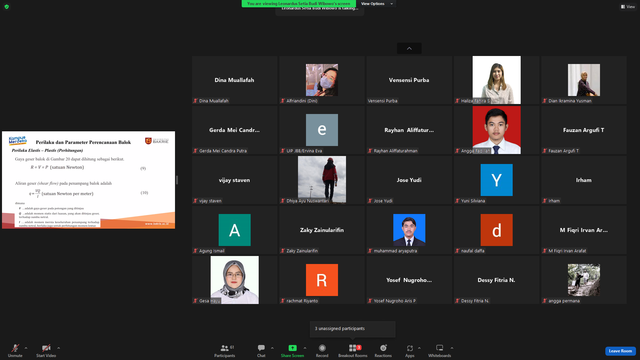Select Rayhan Aliffaturrahman's tile
The height and width of the screenshot is (360, 640).
tap(409, 130)
